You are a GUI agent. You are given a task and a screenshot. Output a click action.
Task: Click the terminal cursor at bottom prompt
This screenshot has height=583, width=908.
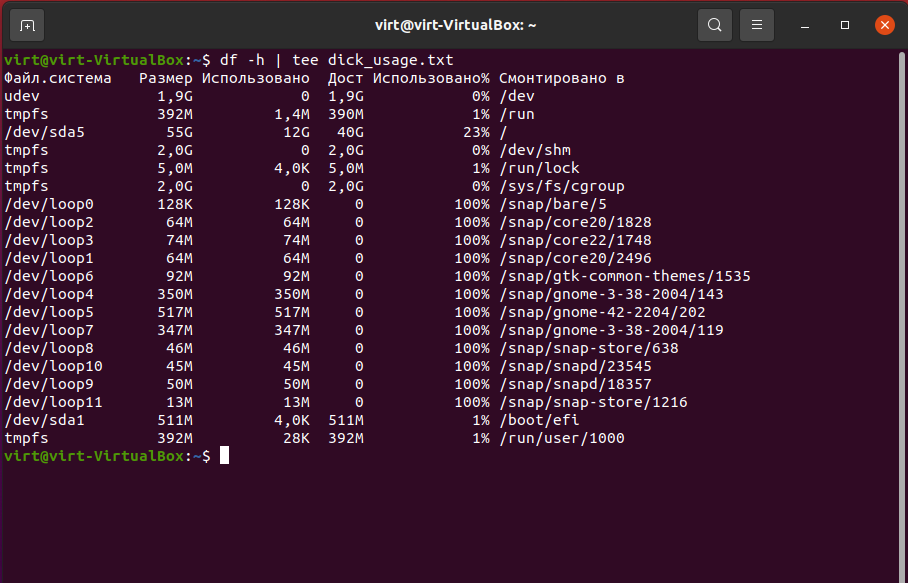pos(224,456)
